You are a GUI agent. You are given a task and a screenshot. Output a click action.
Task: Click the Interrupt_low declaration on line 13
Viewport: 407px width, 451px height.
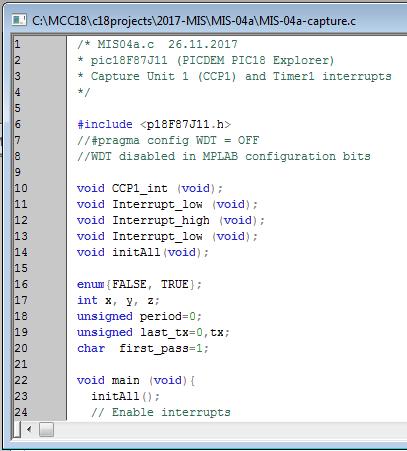(x=168, y=236)
